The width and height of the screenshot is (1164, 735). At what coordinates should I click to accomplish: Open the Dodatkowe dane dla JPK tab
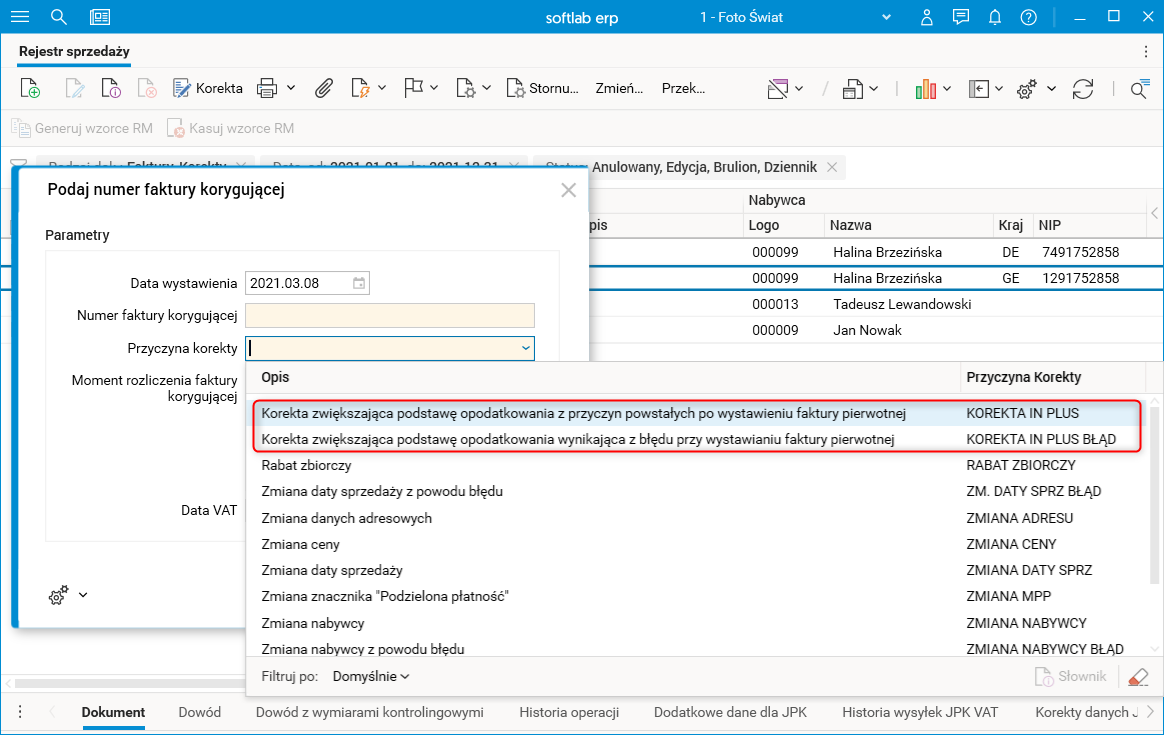tap(730, 712)
